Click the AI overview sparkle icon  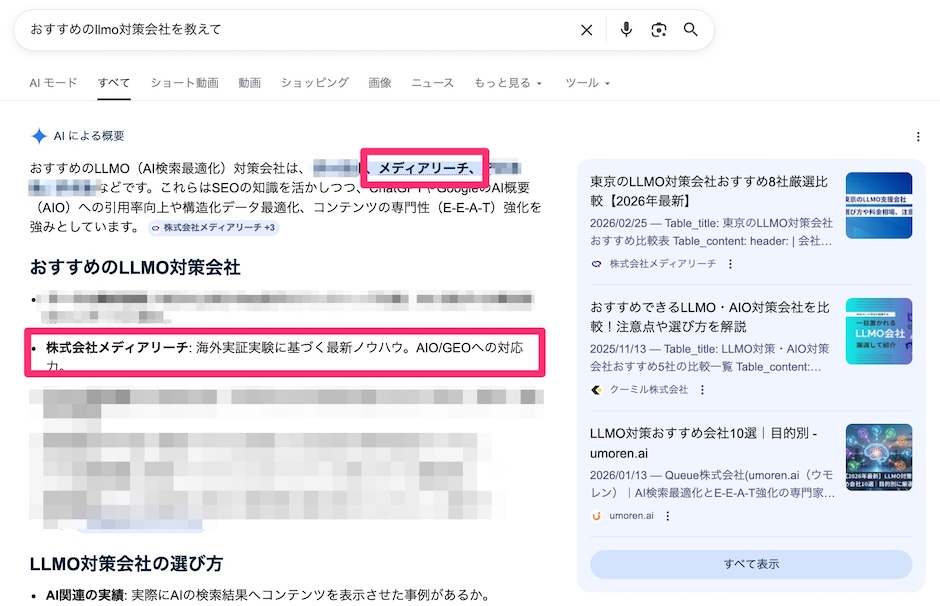[39, 136]
